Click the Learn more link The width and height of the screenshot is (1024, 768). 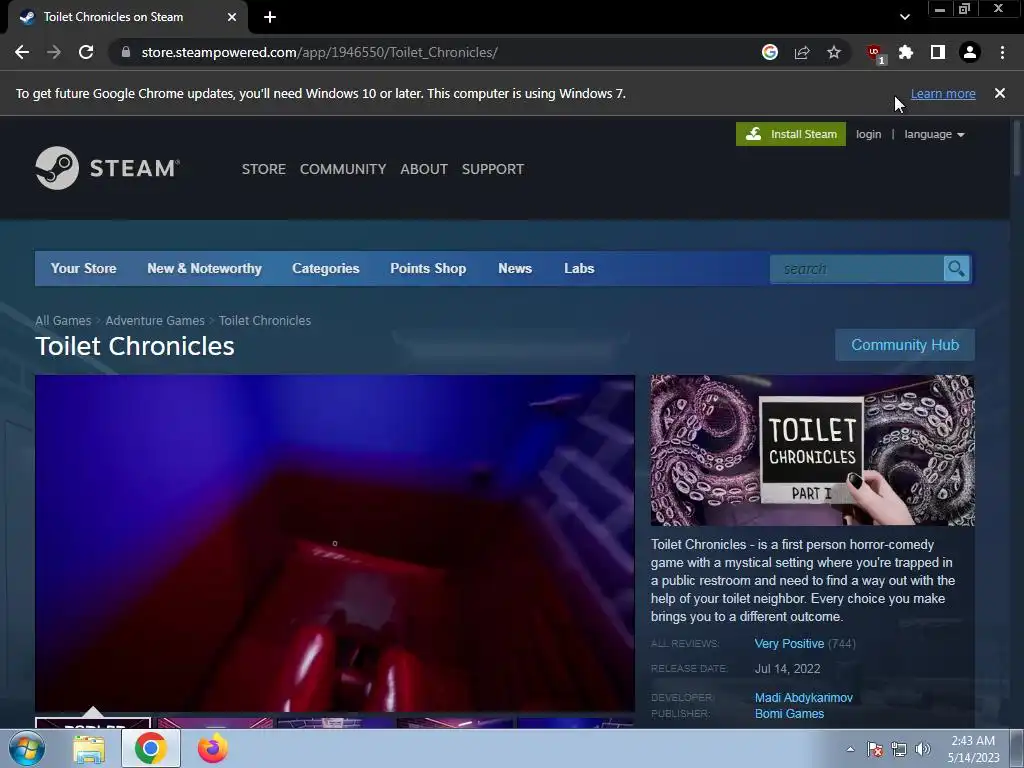(x=943, y=93)
